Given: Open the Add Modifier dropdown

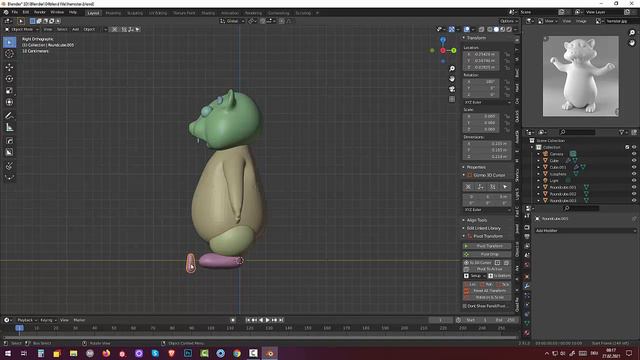Looking at the screenshot, I should point(585,231).
